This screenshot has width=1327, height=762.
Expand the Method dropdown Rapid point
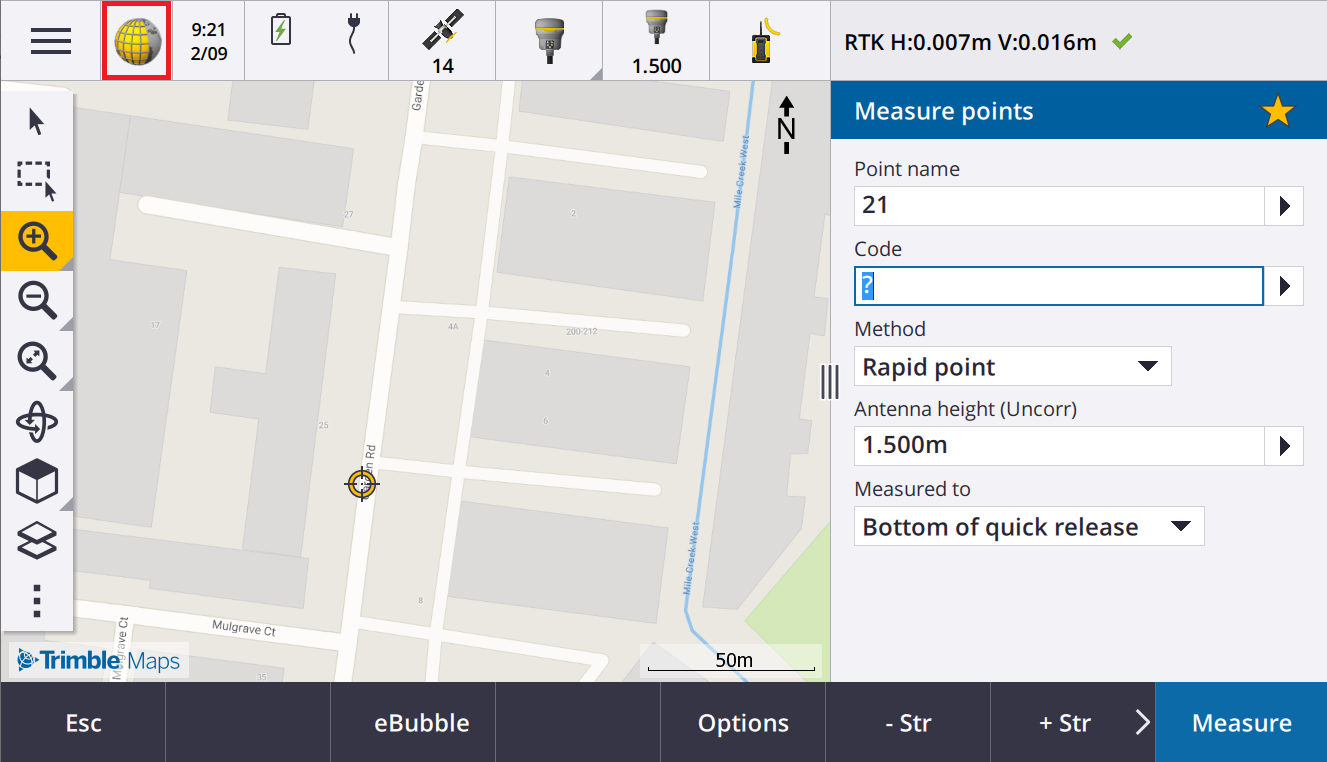pos(1012,366)
